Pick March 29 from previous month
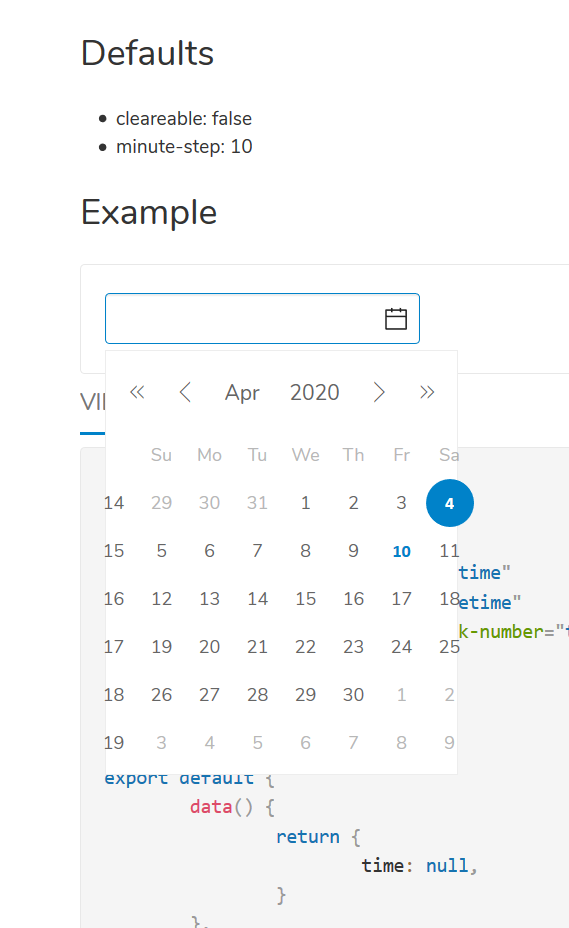Image resolution: width=569 pixels, height=928 pixels. point(162,503)
